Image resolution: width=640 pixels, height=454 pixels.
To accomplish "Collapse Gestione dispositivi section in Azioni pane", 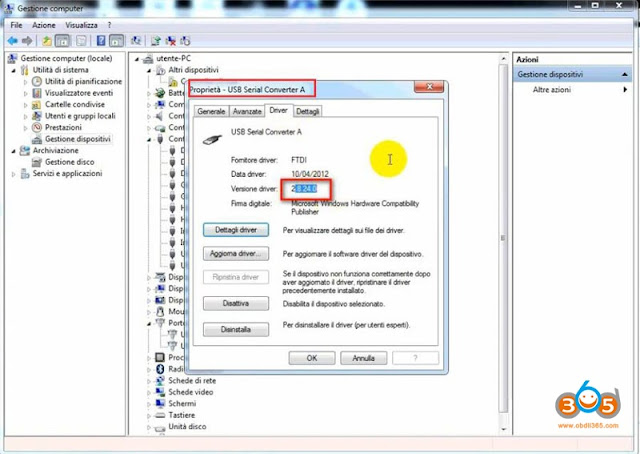I will [624, 75].
